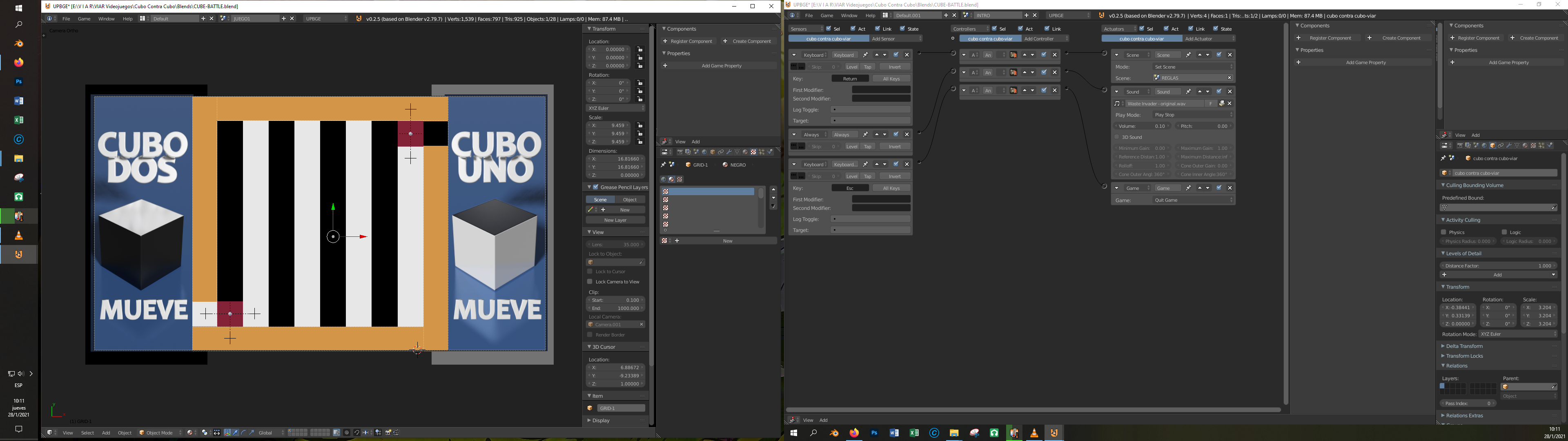The width and height of the screenshot is (1568, 441).
Task: Click the lock icon next to Location X
Action: pos(640,50)
